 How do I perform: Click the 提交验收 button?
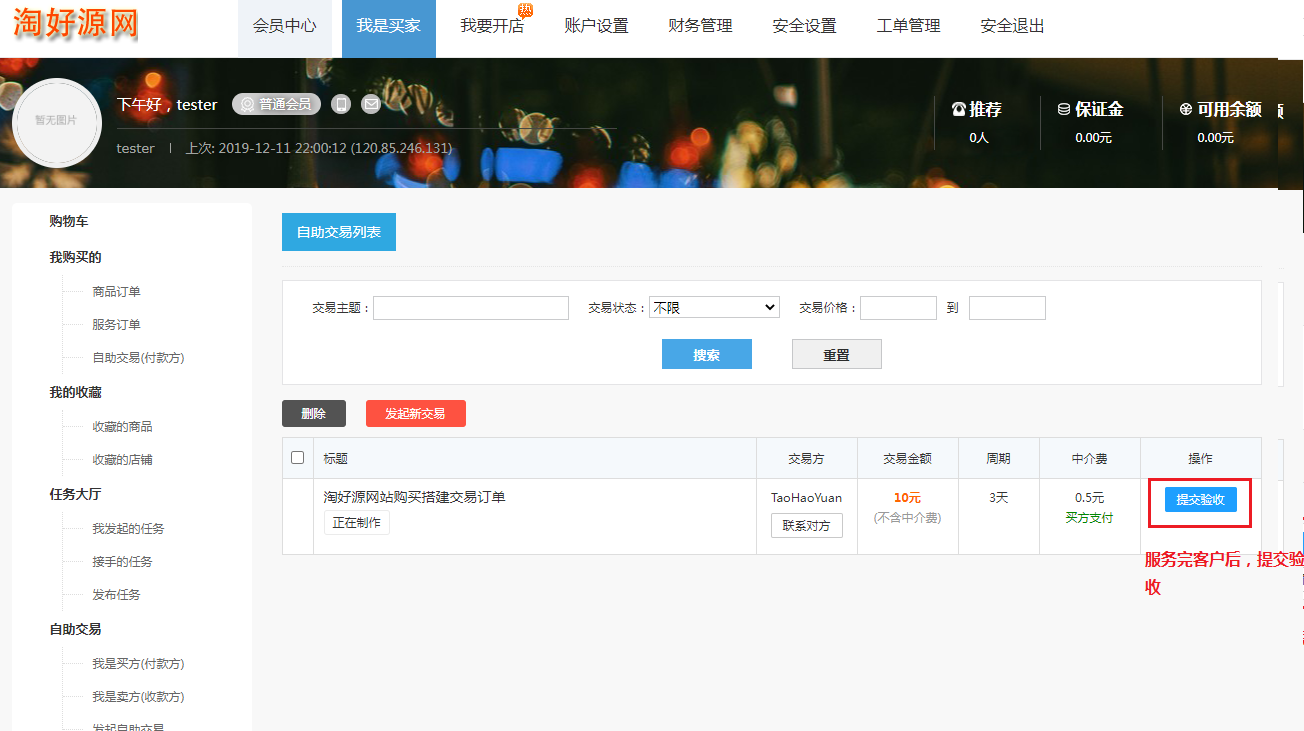click(1200, 499)
